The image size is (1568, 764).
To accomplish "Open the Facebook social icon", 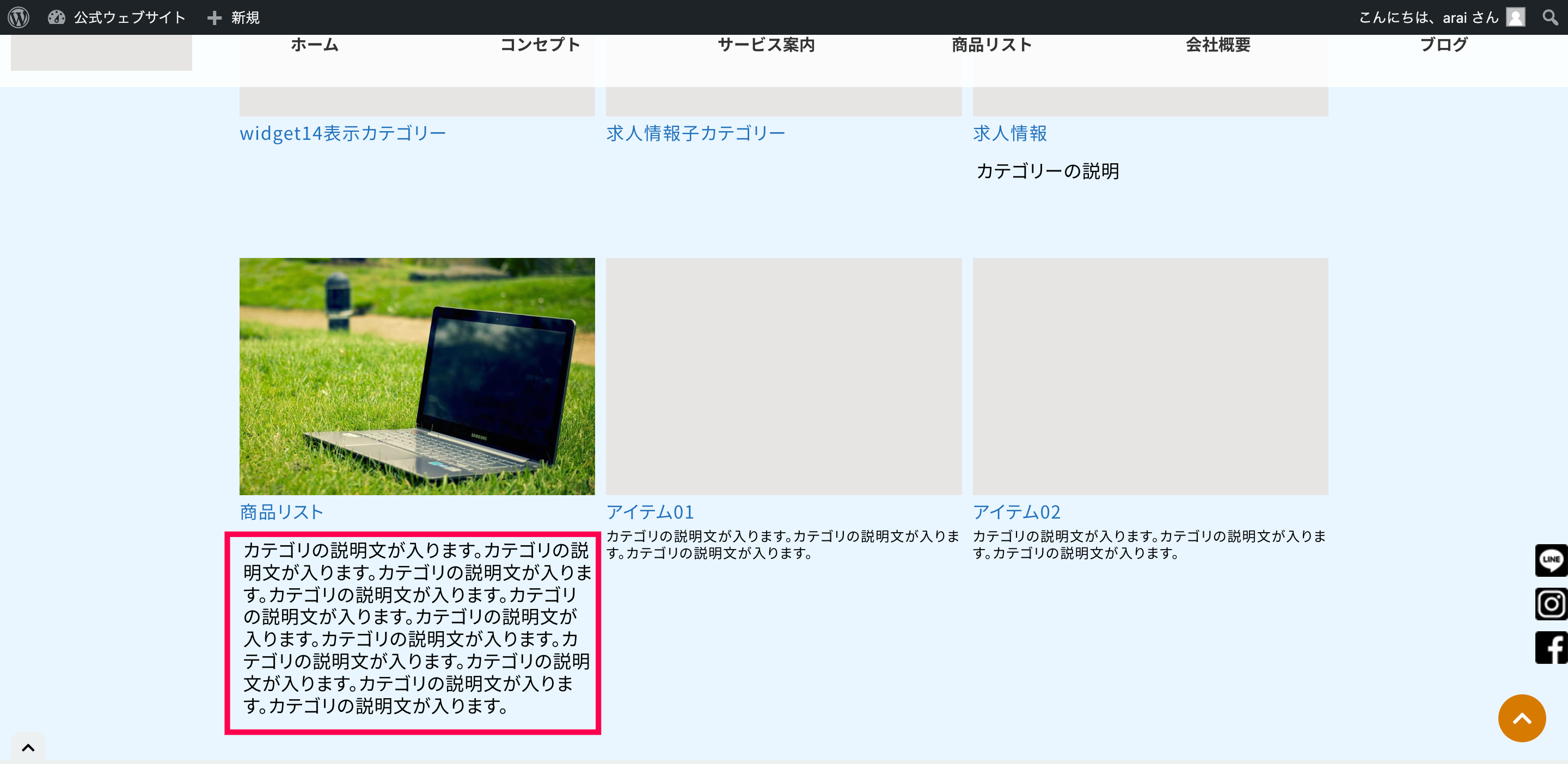I will [1551, 647].
